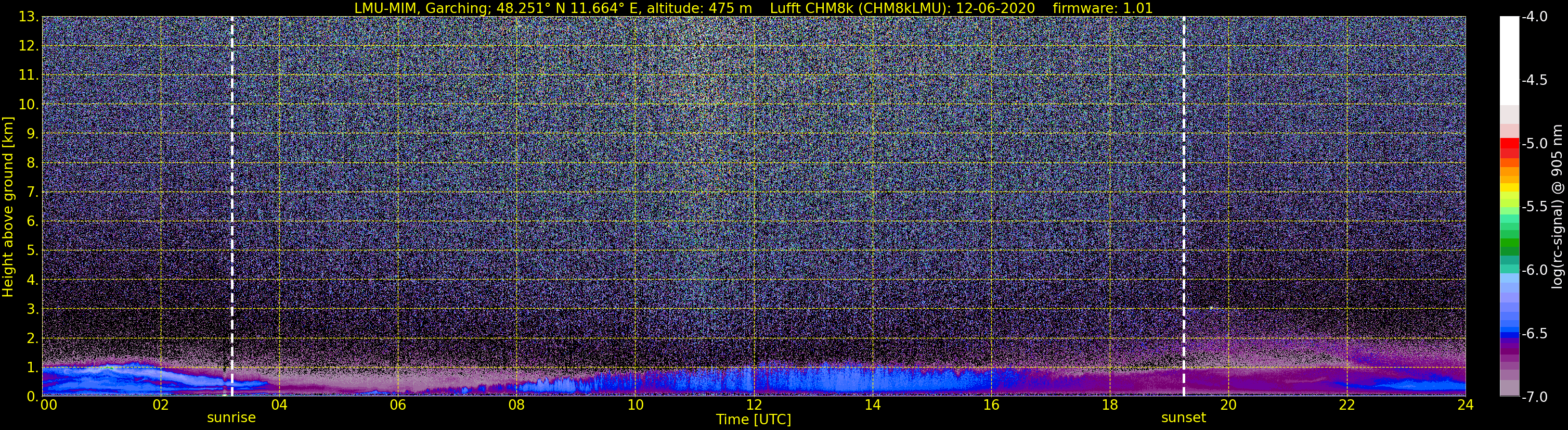This screenshot has height=430, width=1568.
Task: Click the '-5.5' colorbar tick label
Action: click(x=1535, y=207)
